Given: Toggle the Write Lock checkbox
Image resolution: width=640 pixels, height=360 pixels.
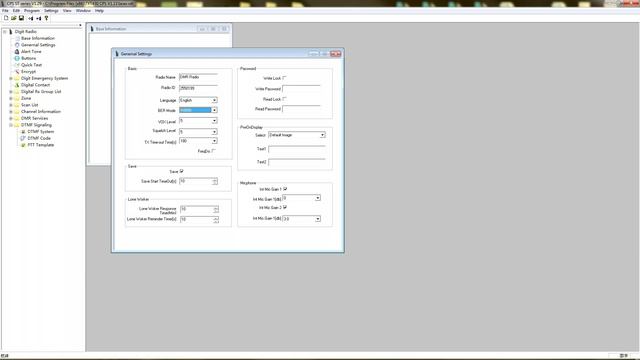Looking at the screenshot, I should click(x=284, y=78).
